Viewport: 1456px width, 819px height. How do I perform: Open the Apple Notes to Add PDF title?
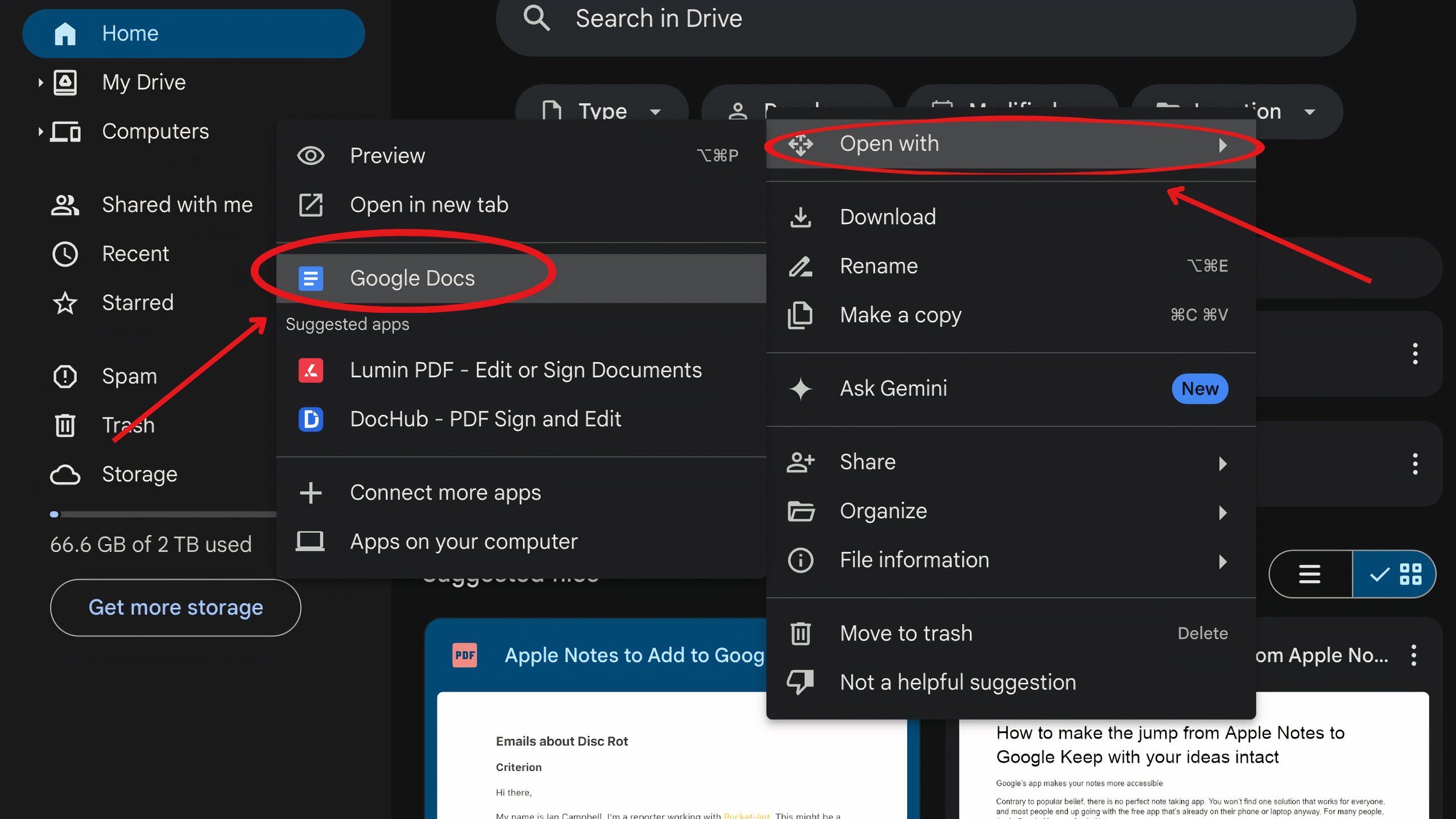[x=635, y=655]
